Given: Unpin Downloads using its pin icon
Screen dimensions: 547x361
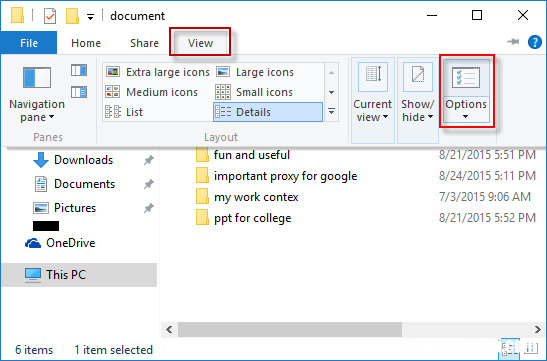Looking at the screenshot, I should click(149, 160).
